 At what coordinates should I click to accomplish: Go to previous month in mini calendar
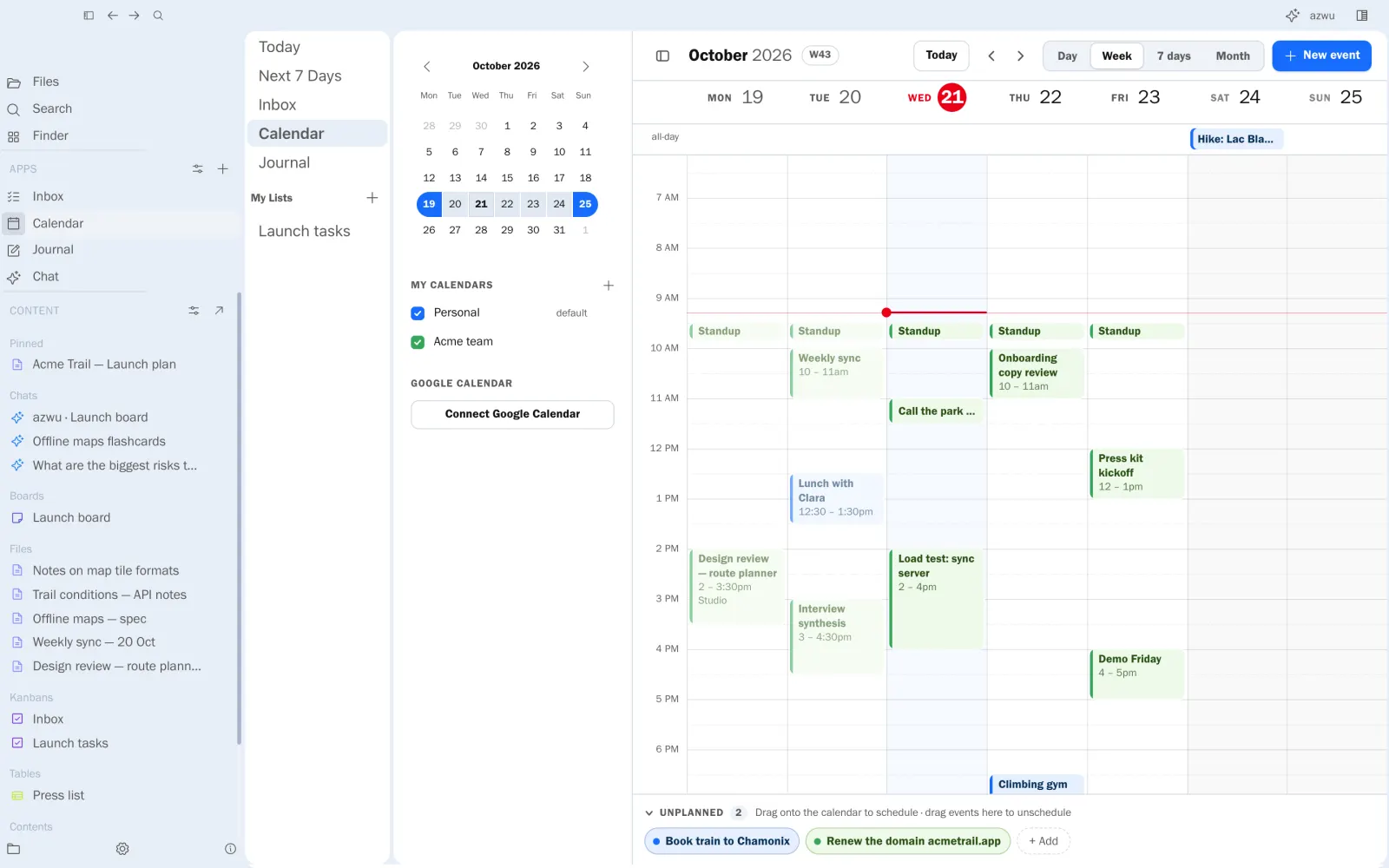(x=426, y=67)
